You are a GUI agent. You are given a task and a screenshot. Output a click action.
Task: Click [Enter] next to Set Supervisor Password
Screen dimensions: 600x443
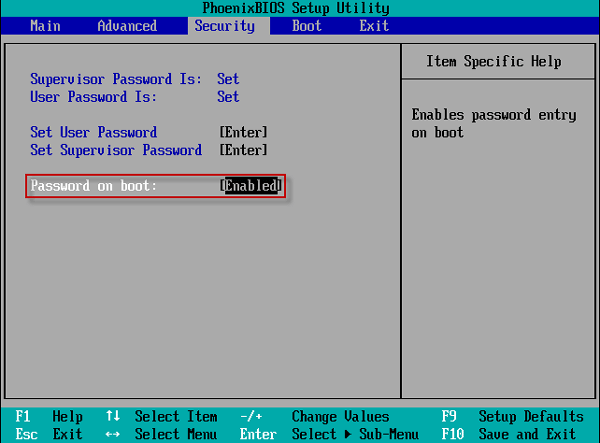(243, 150)
